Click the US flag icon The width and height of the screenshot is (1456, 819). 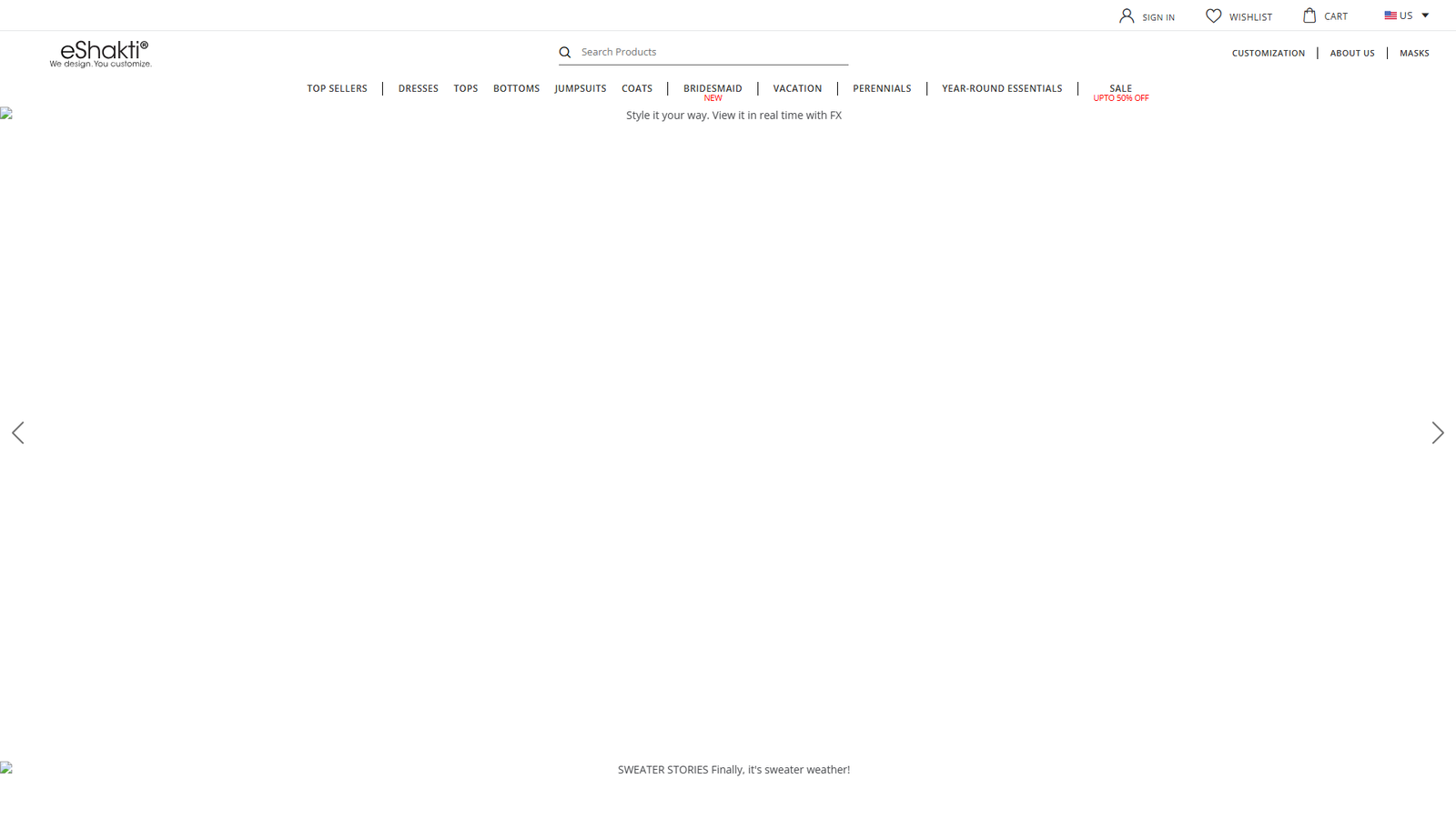[1390, 15]
